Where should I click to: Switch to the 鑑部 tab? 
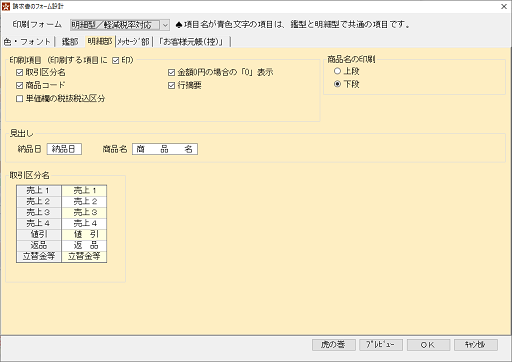coord(70,42)
